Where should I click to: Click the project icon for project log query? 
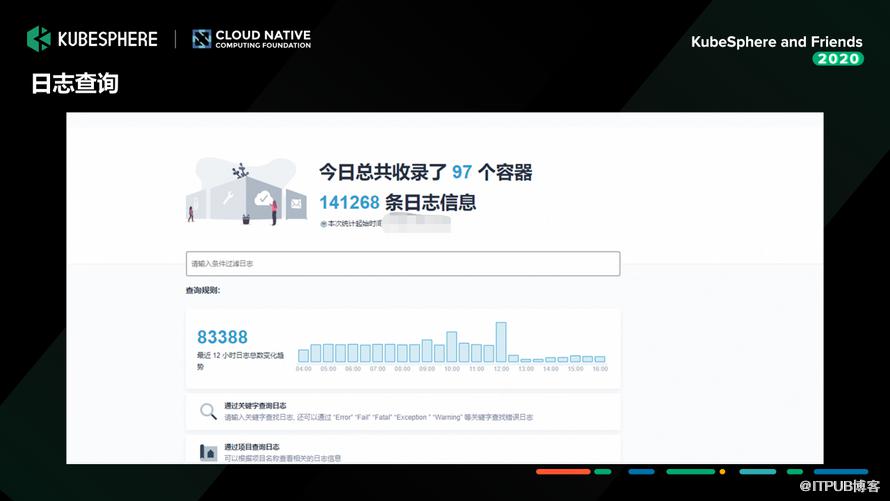pyautogui.click(x=208, y=452)
